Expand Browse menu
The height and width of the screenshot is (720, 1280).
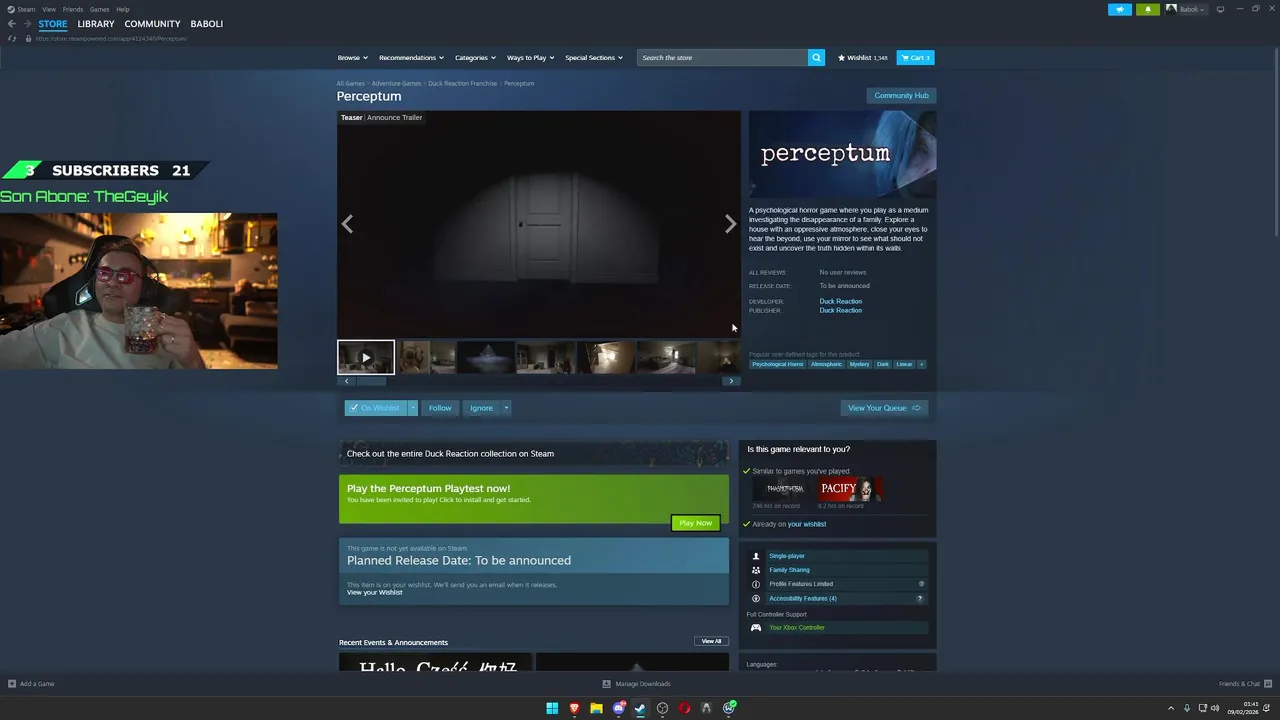click(352, 58)
